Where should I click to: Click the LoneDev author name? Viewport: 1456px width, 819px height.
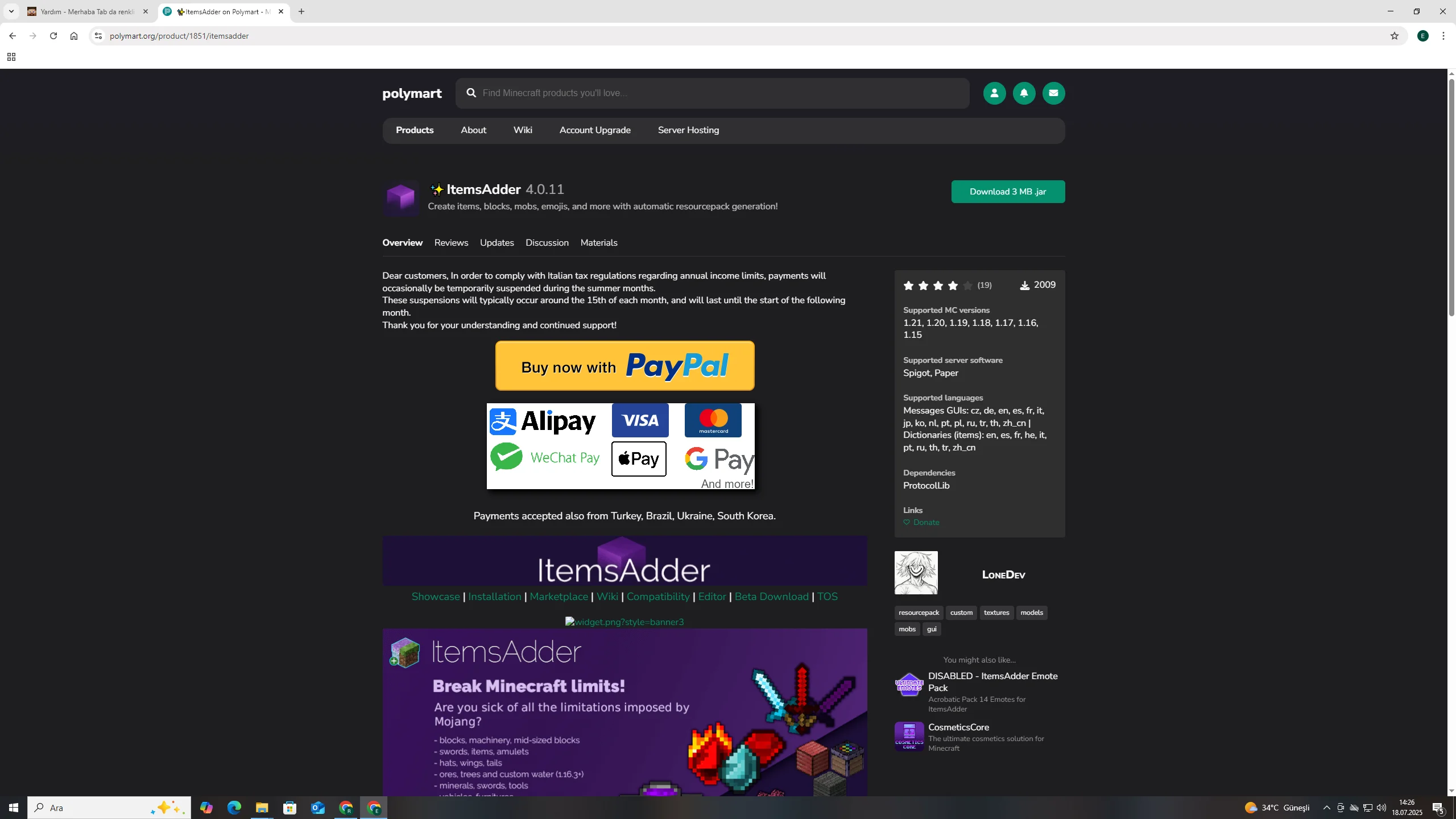[1003, 574]
